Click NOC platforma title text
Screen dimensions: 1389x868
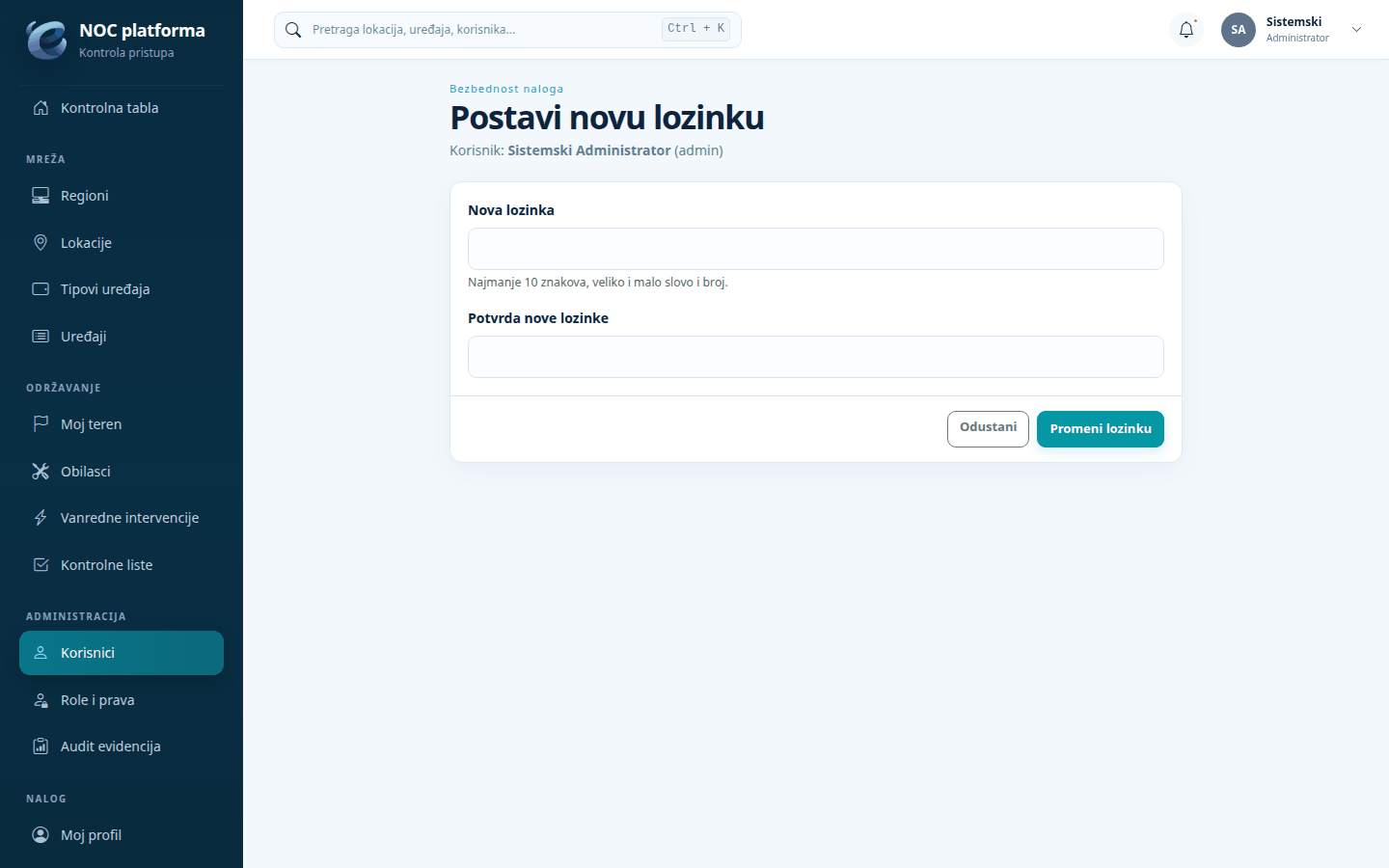(142, 30)
